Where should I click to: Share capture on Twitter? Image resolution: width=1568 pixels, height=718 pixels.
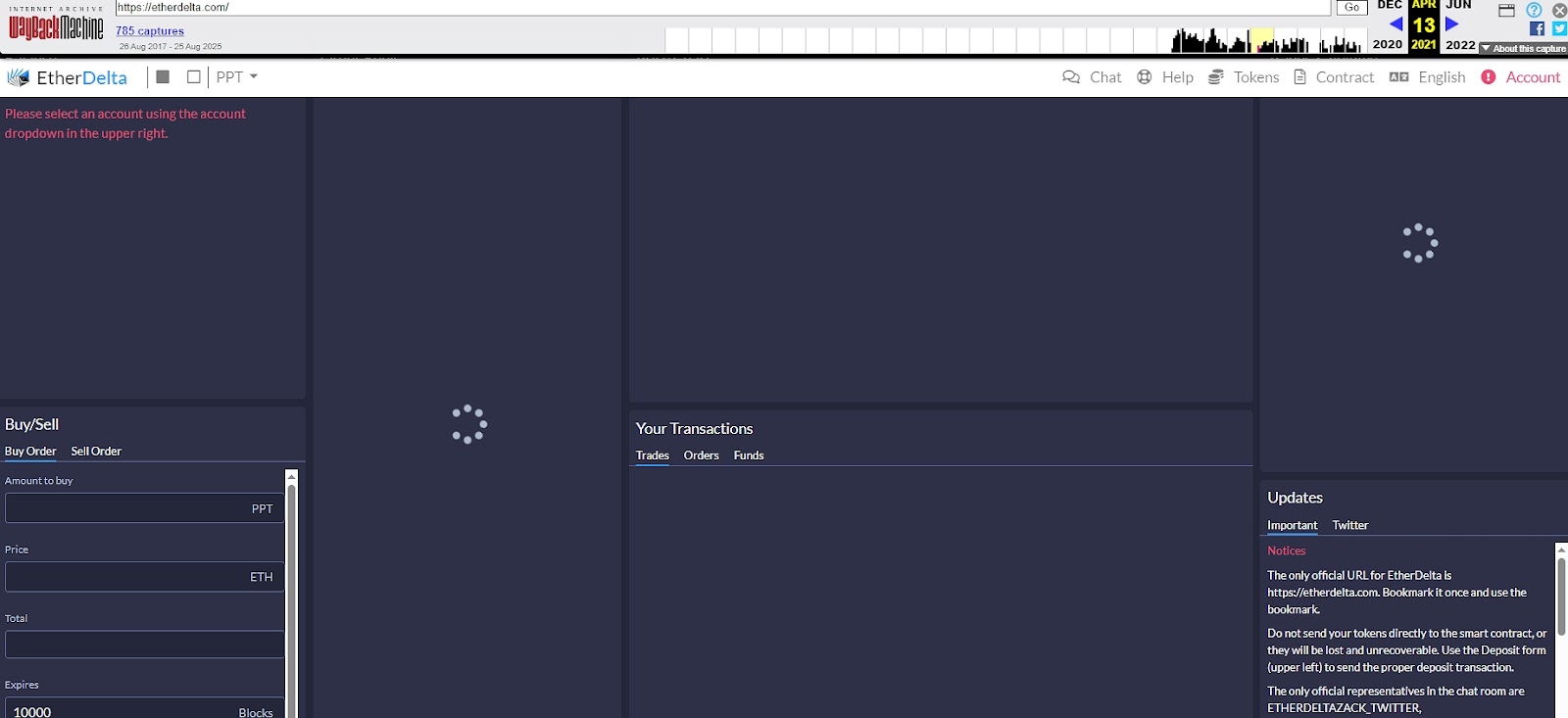[x=1559, y=28]
